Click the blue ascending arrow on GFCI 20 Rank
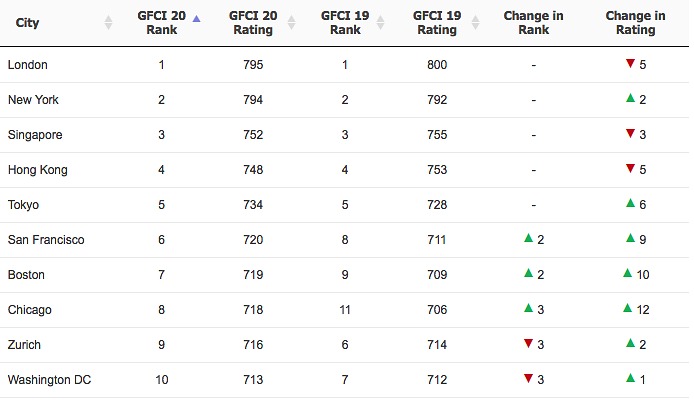 [196, 18]
